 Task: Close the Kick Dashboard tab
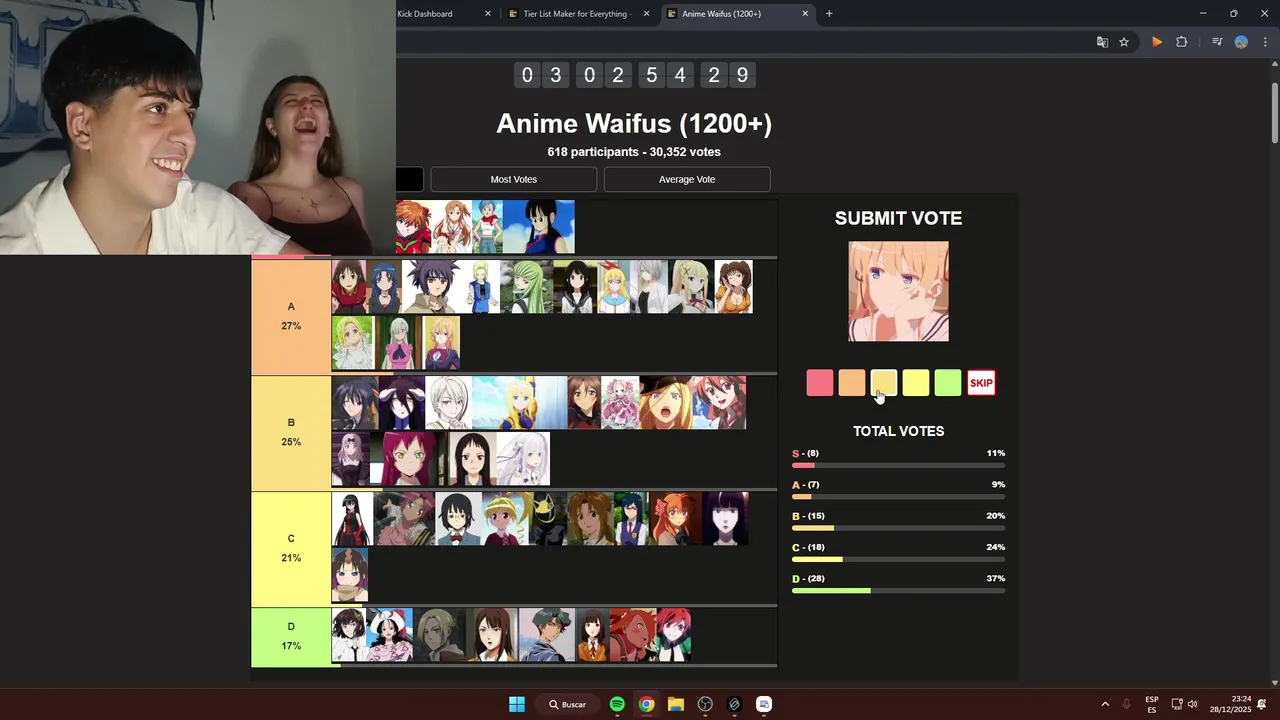[x=488, y=14]
